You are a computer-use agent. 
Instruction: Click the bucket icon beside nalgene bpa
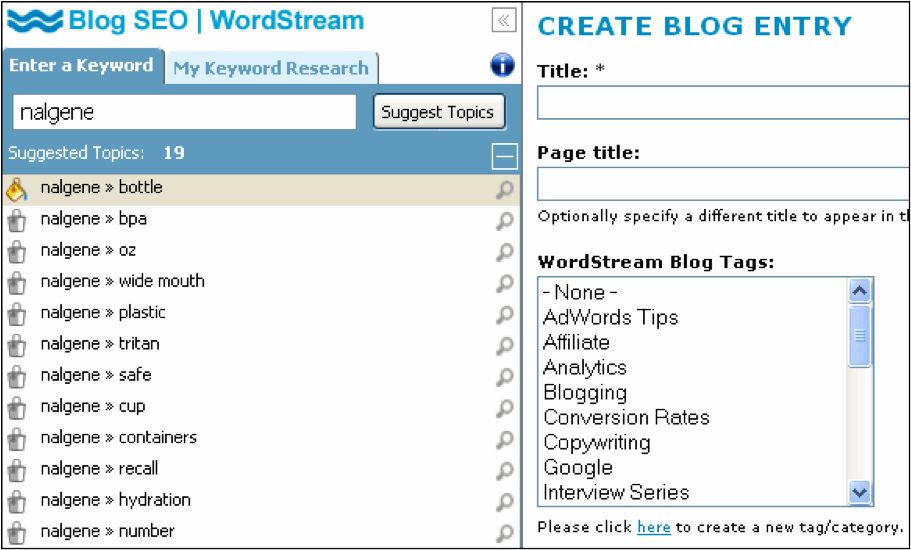tap(17, 221)
